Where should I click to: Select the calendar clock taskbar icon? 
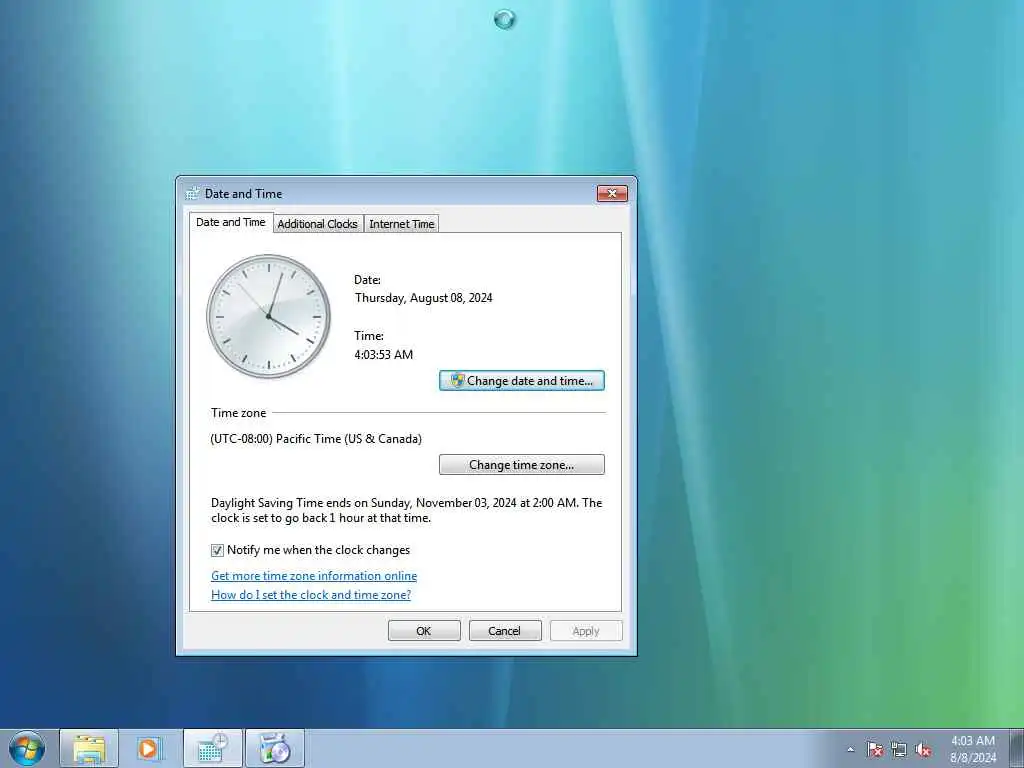pyautogui.click(x=213, y=748)
